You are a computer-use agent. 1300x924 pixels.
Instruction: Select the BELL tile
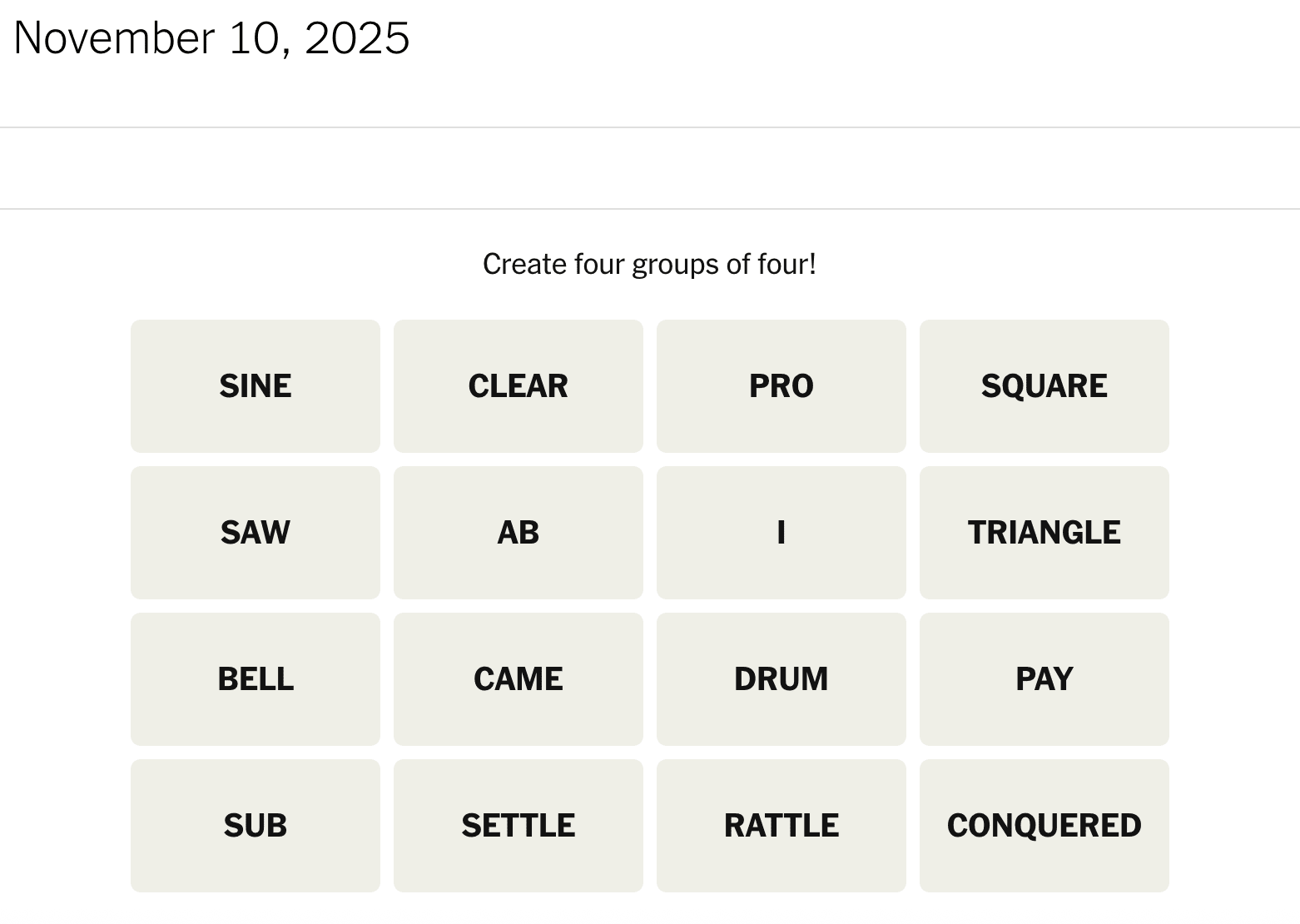click(x=255, y=679)
